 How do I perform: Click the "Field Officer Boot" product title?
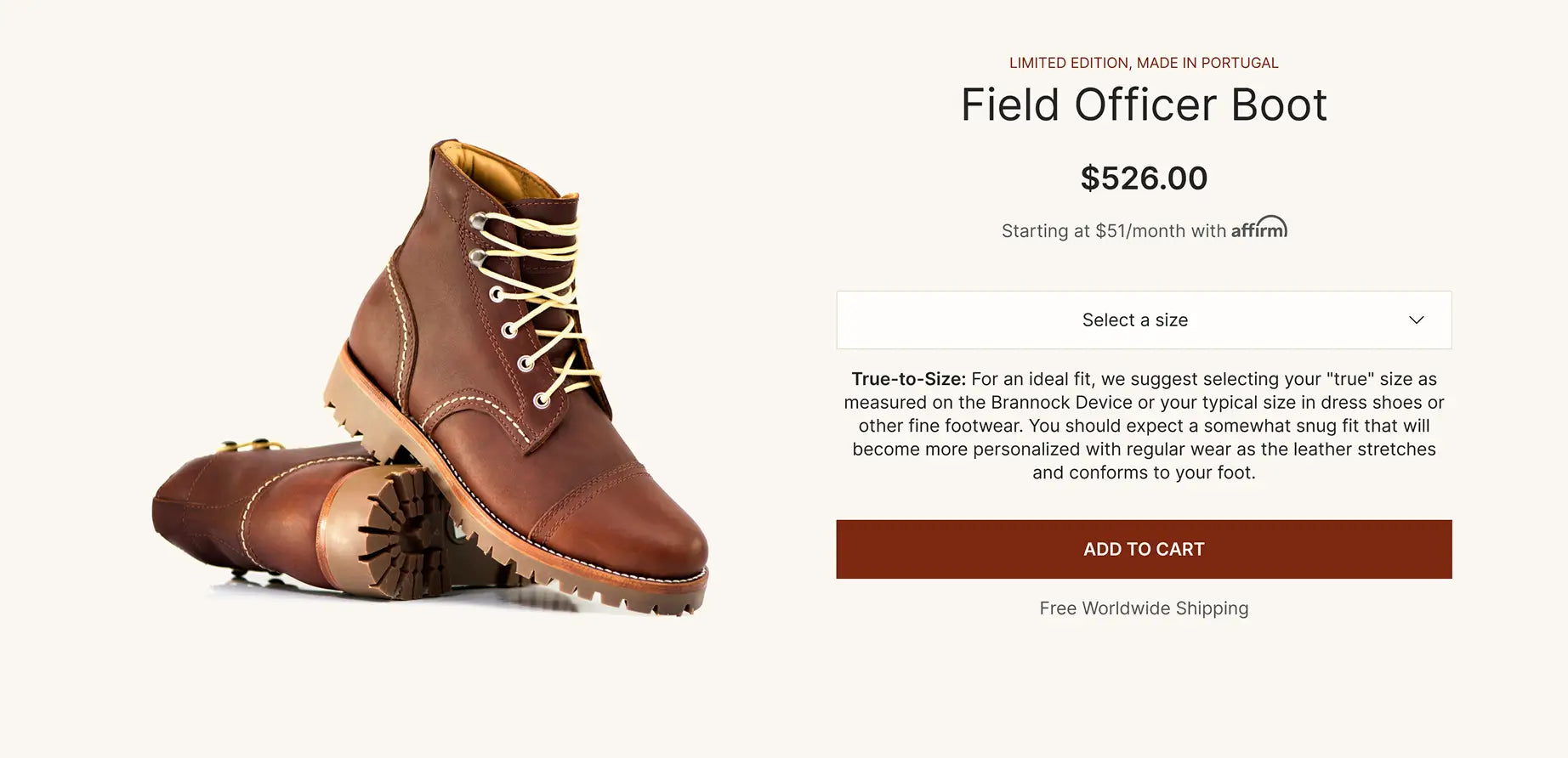pos(1144,105)
